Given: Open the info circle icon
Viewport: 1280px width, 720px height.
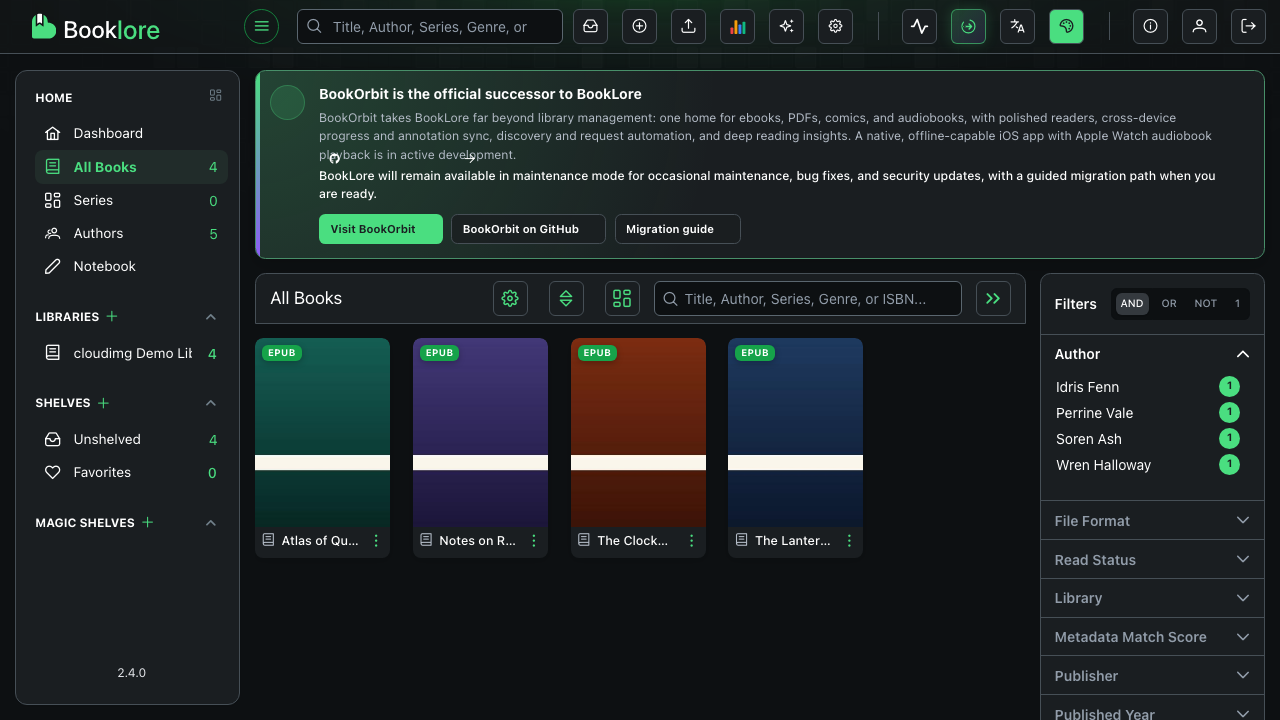Looking at the screenshot, I should click(1150, 26).
